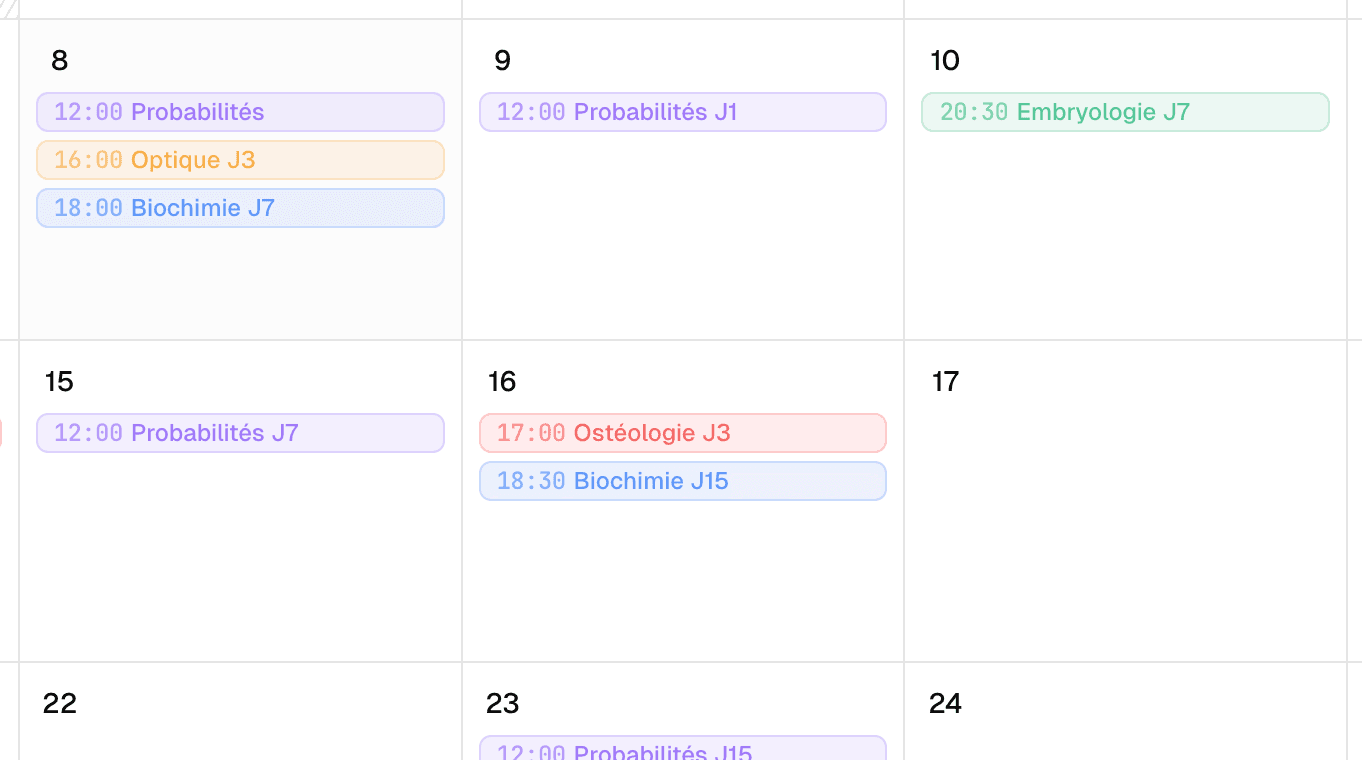The height and width of the screenshot is (760, 1362).
Task: Click the day number 8
Action: tap(60, 61)
